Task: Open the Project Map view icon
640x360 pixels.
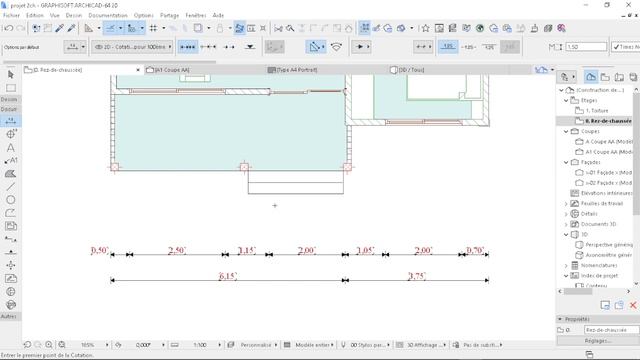Action: coord(591,77)
